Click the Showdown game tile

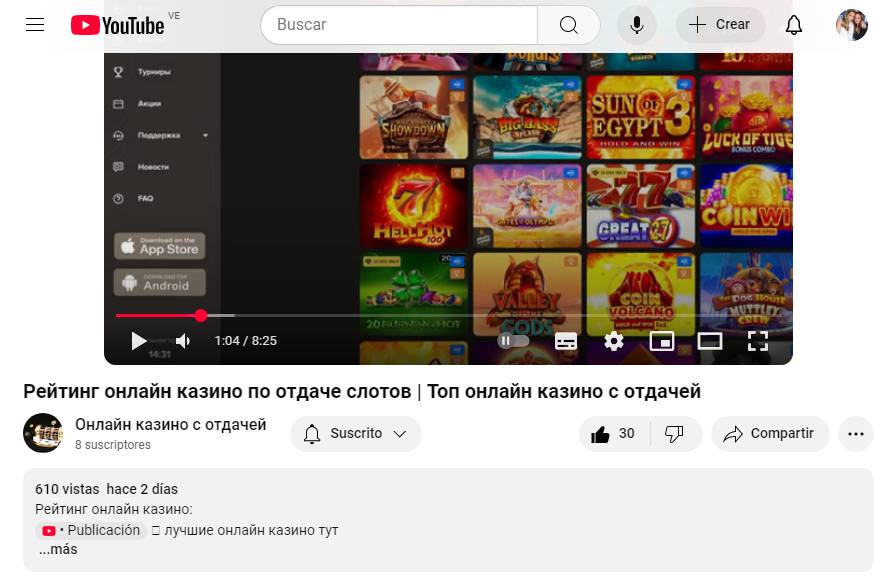click(x=414, y=117)
